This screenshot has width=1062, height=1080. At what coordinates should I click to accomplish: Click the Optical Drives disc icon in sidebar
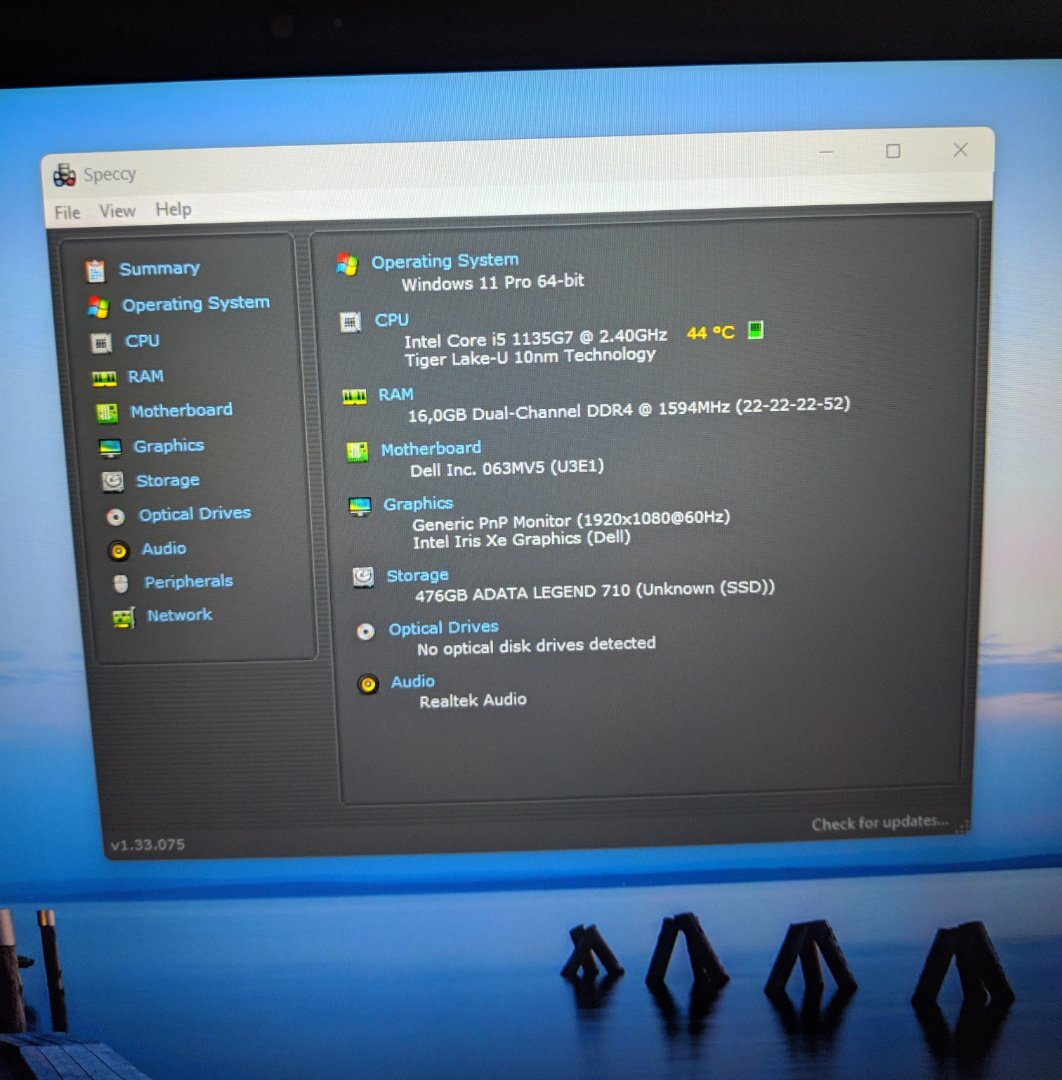point(116,517)
